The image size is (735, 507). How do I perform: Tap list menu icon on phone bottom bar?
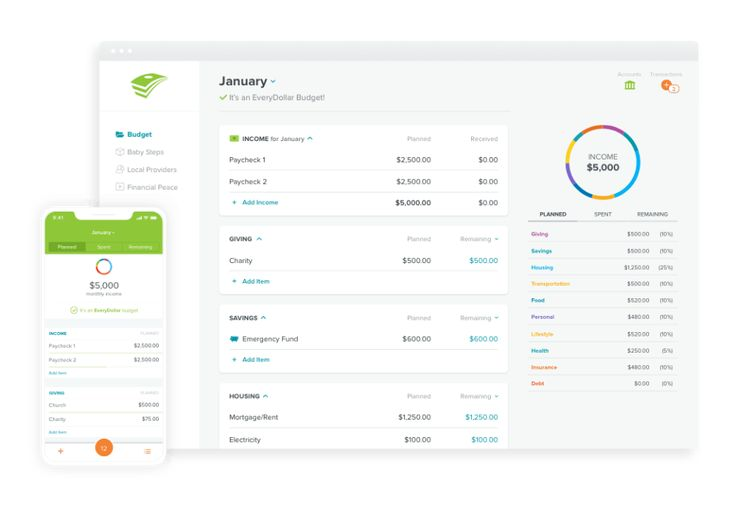[147, 451]
